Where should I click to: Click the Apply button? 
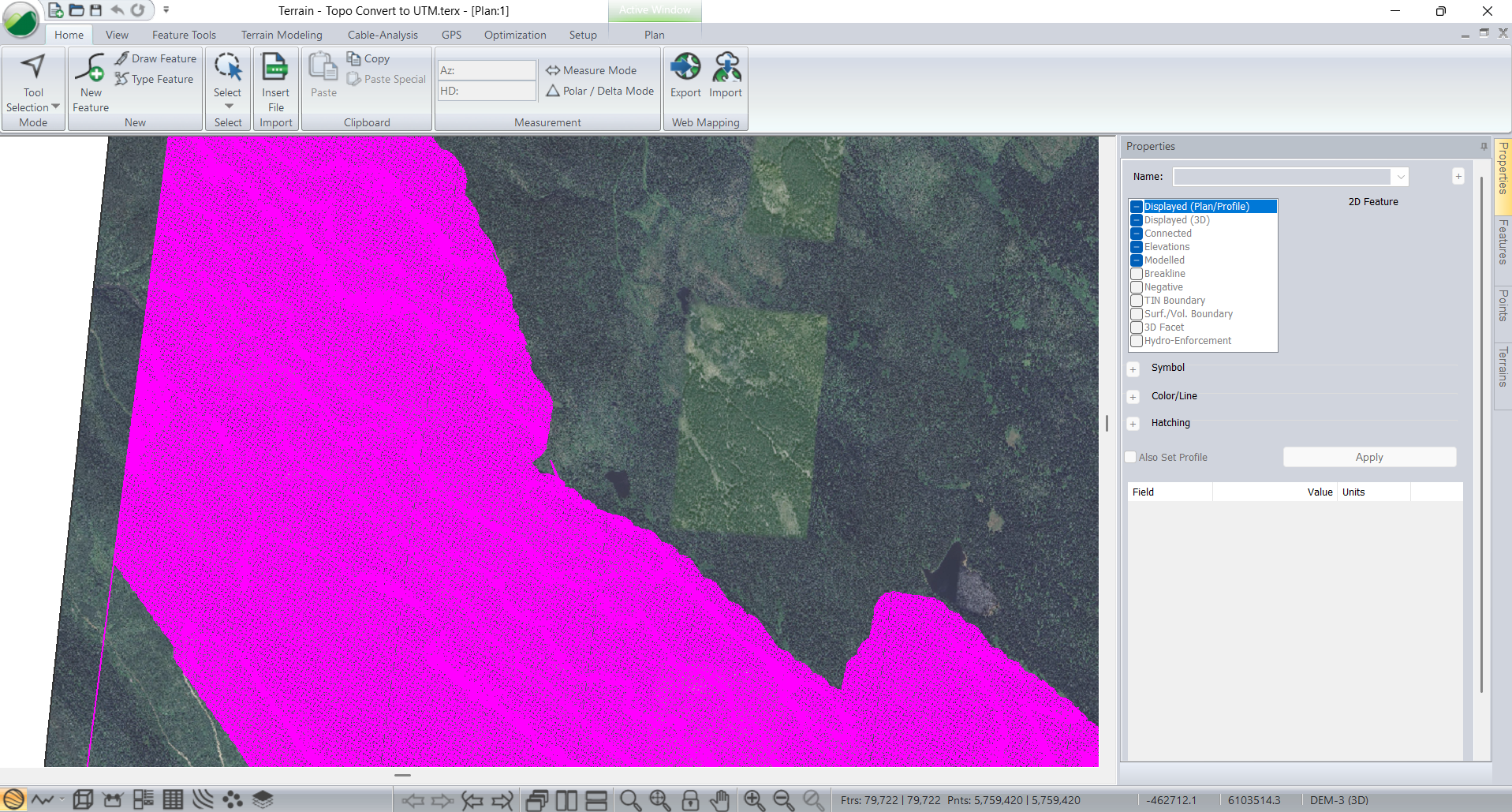[1369, 457]
